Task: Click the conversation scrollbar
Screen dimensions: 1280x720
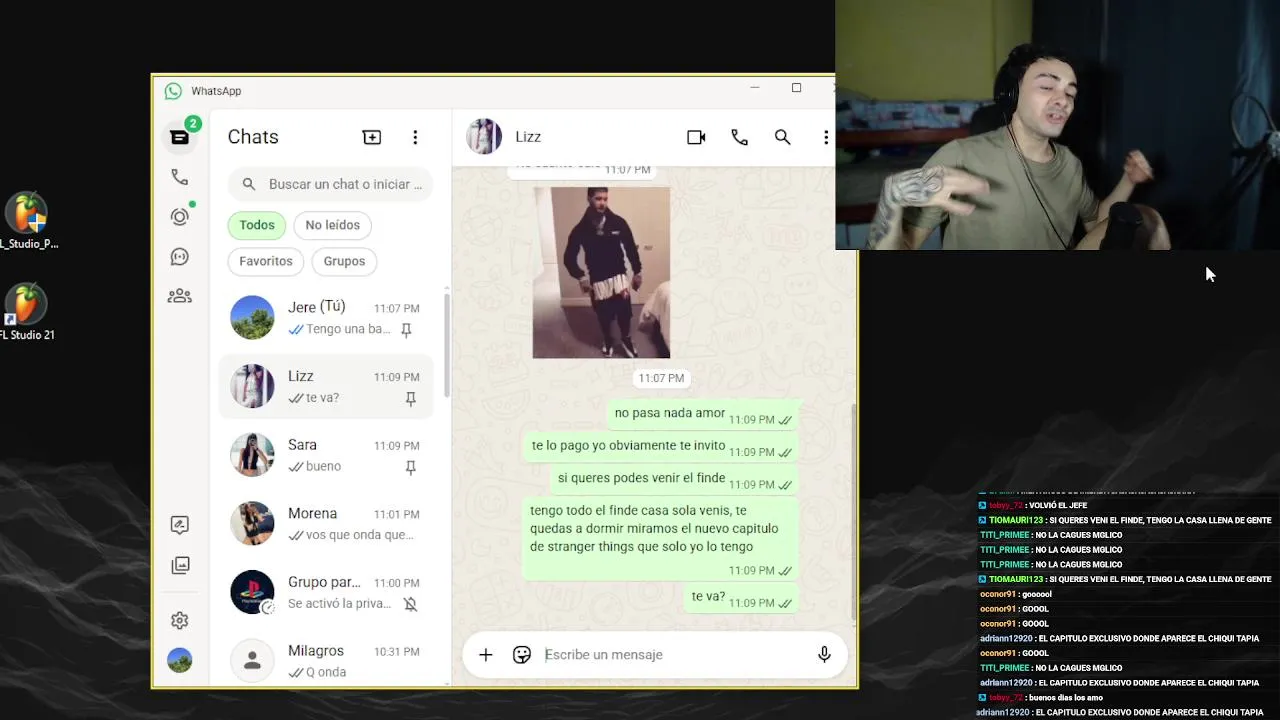Action: tap(853, 512)
